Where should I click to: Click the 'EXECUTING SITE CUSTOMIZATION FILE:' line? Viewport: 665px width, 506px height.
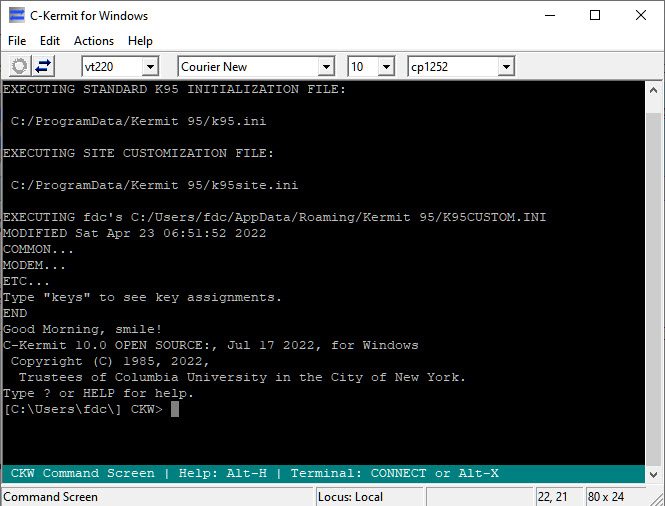coord(138,153)
